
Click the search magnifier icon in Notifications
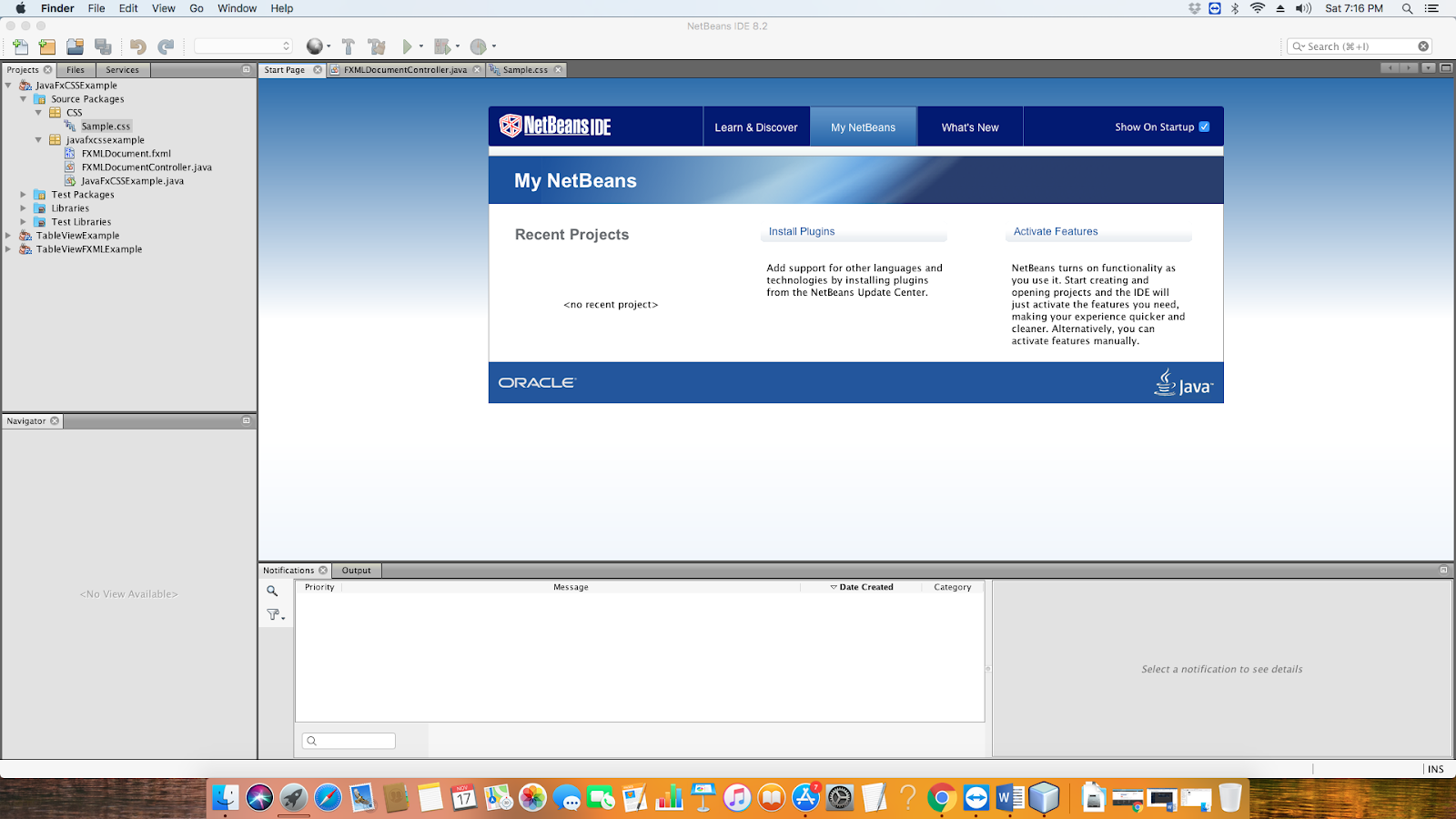coord(272,591)
